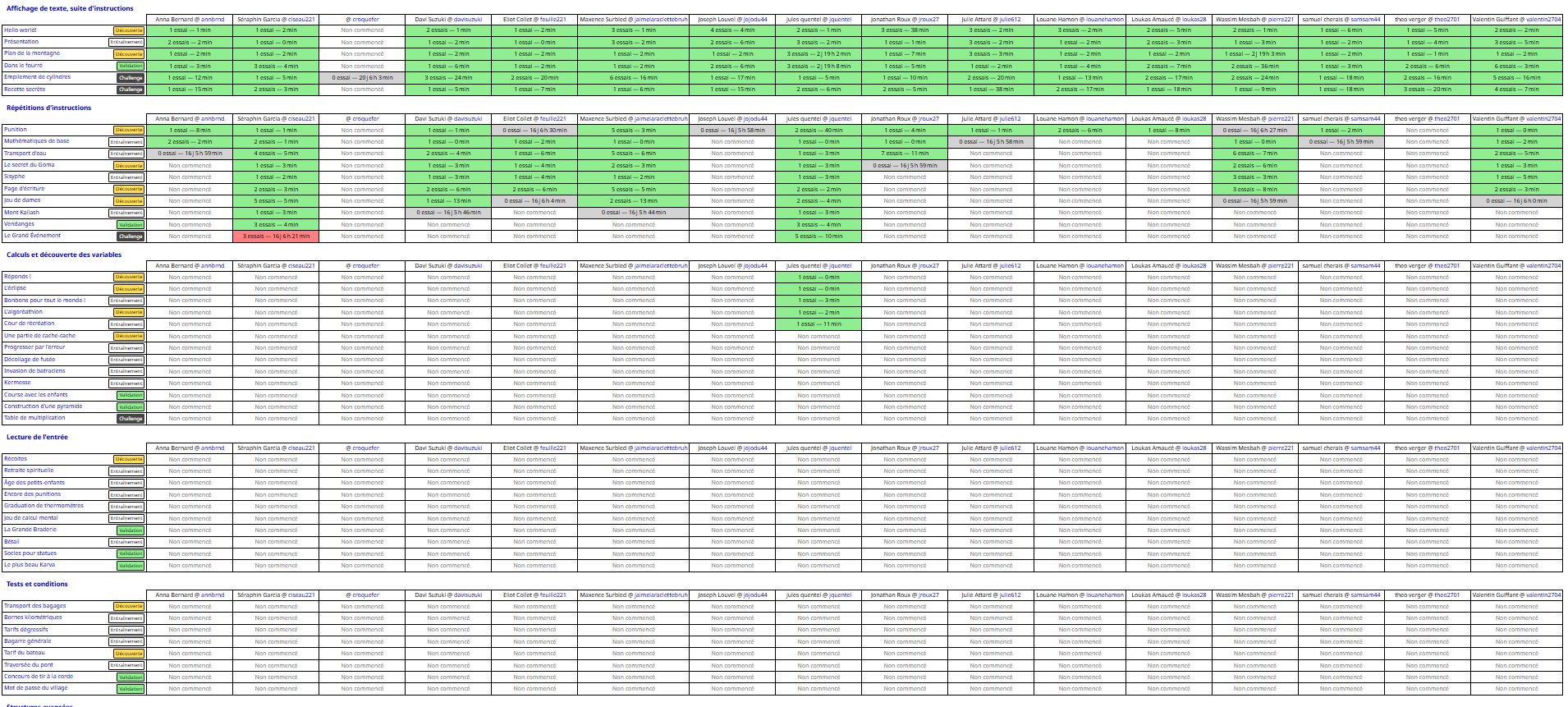1568x707 pixels.
Task: Click the "Traversée du pont" exercise link
Action: click(x=29, y=665)
